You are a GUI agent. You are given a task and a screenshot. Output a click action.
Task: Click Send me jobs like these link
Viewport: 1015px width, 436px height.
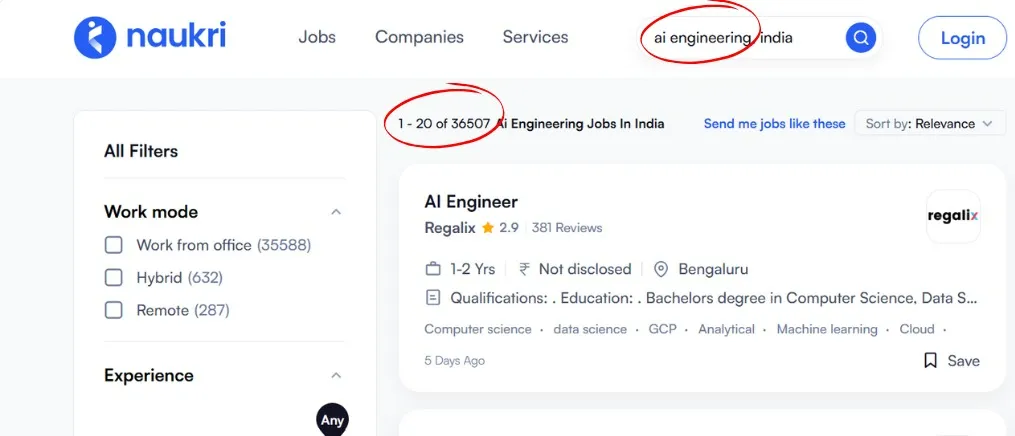[774, 124]
